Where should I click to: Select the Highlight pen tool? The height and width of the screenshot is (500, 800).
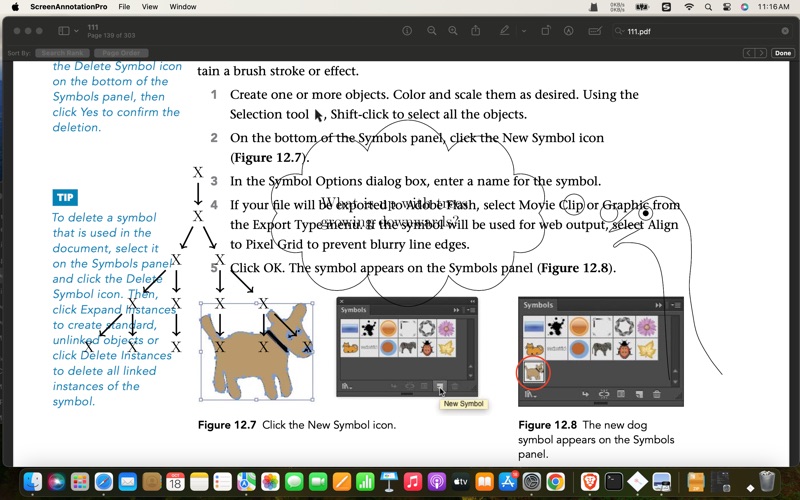(505, 31)
